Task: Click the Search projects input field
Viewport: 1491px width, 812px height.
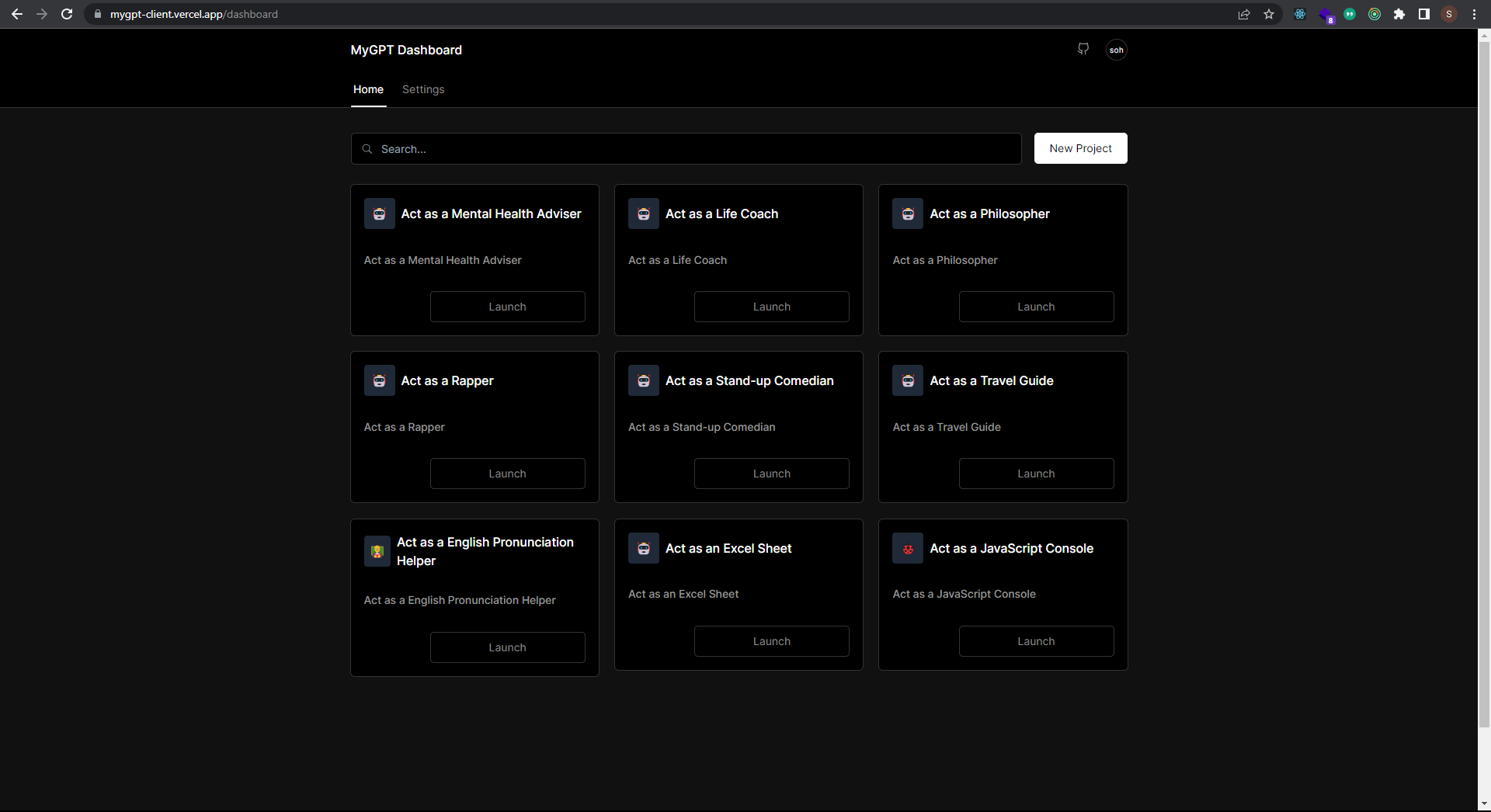Action: point(686,149)
